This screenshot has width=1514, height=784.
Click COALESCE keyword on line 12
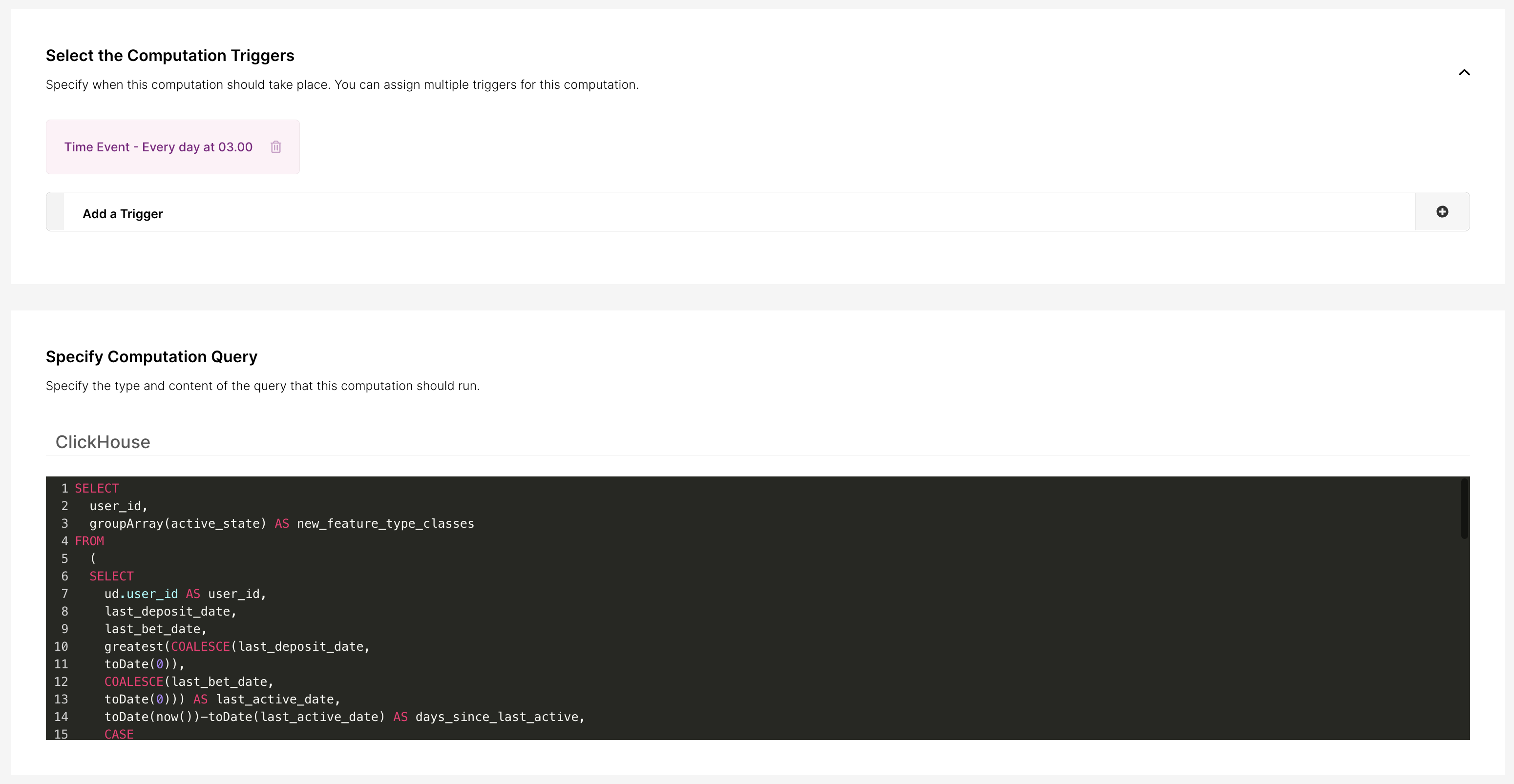[133, 682]
